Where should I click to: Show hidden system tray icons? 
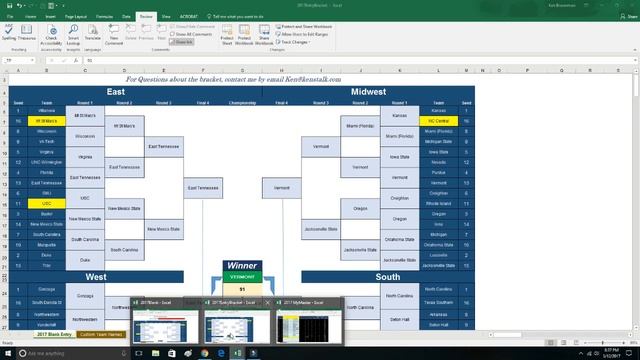tap(581, 353)
